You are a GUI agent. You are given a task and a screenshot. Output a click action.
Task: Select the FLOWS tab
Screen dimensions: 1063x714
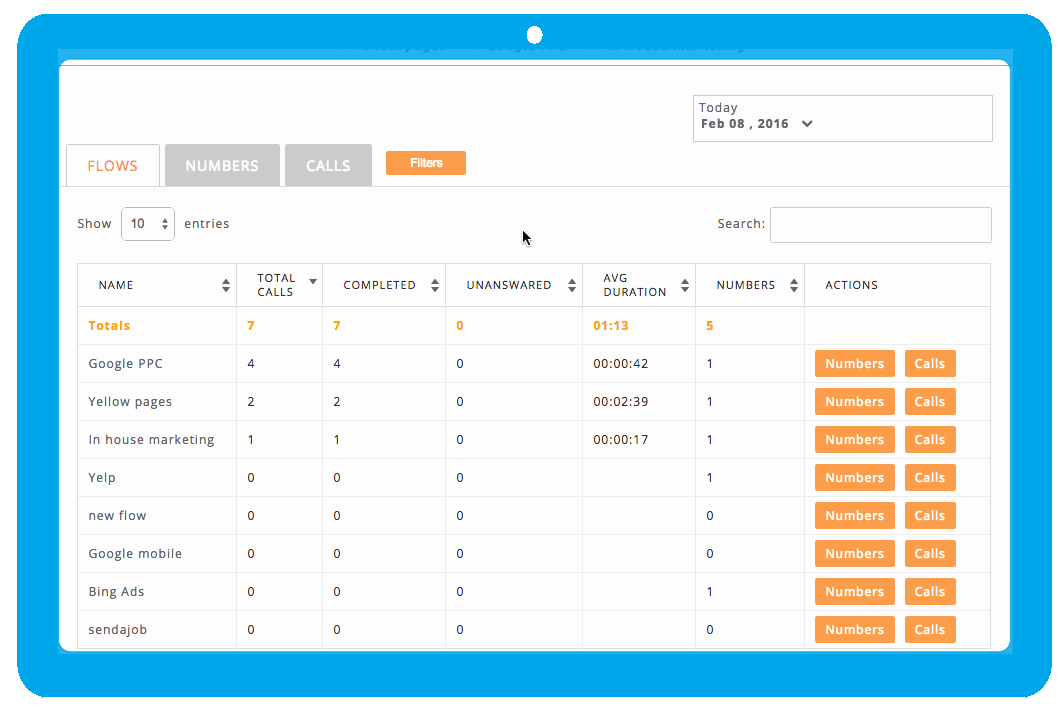click(x=112, y=165)
